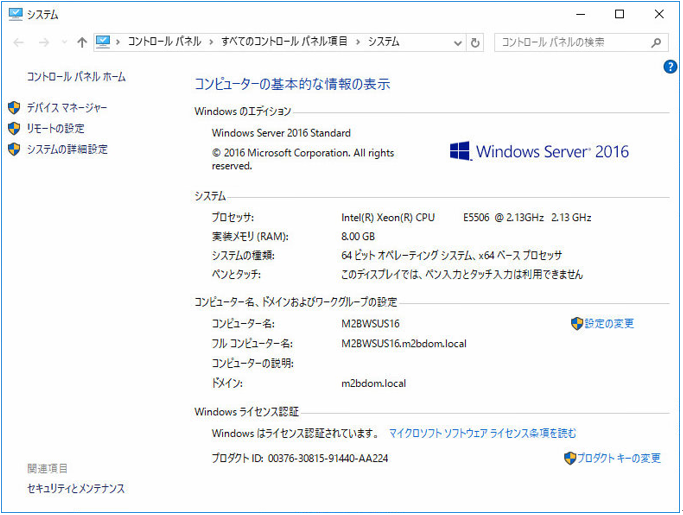Click the Windows Server 2016 logo
Viewport: 683px width, 515px height.
point(539,152)
